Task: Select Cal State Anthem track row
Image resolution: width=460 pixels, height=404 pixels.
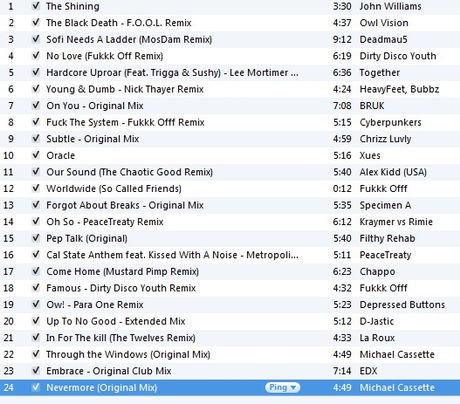Action: click(x=230, y=255)
